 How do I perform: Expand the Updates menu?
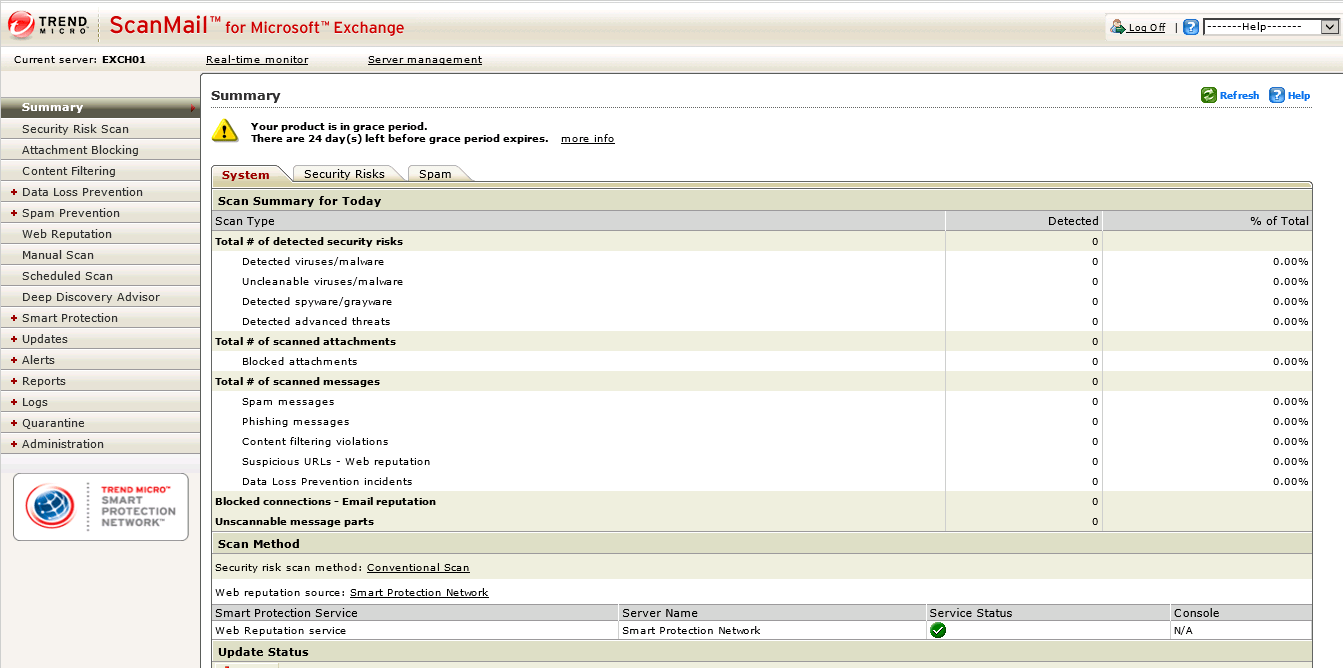tap(13, 339)
